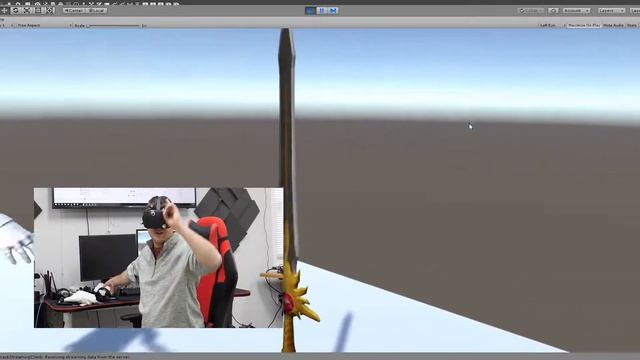The image size is (640, 360).
Task: Open the Free Aspect resolution dropdown
Action: pyautogui.click(x=44, y=25)
